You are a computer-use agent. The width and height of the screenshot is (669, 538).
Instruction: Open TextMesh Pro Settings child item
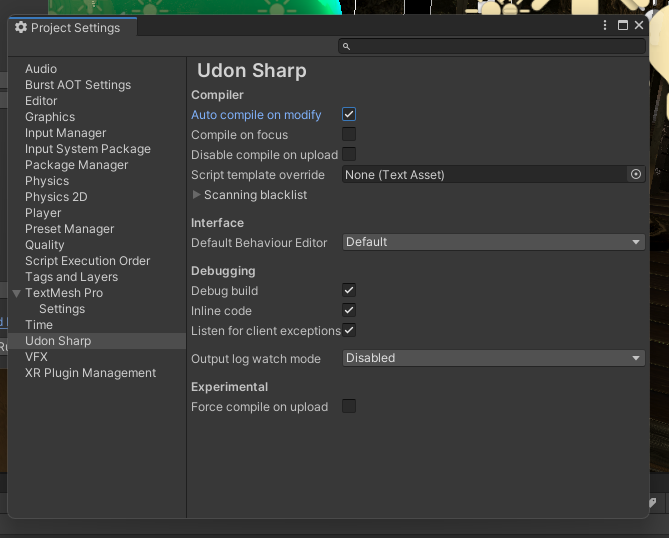point(62,309)
